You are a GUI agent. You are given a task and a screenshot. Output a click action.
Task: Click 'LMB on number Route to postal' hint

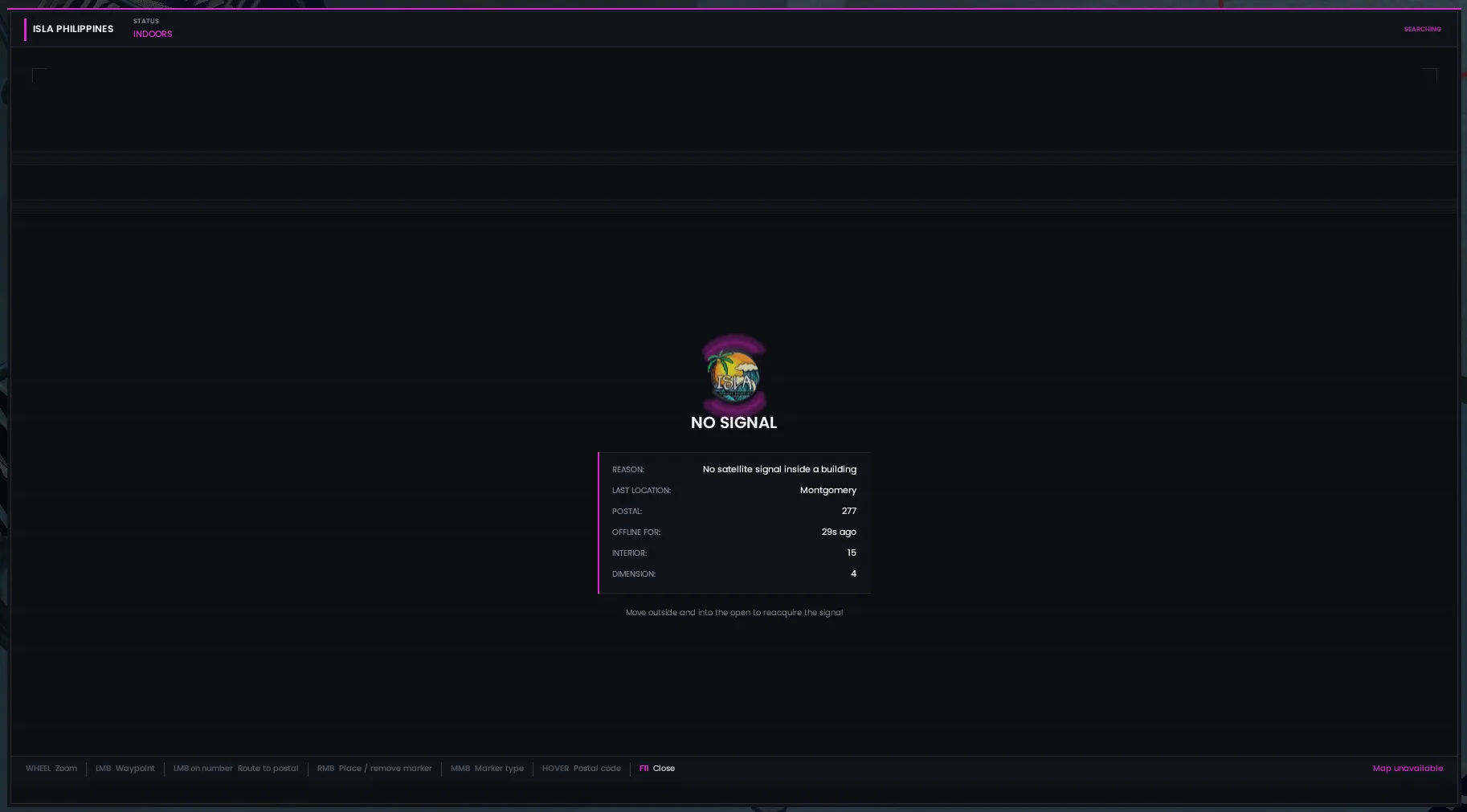pos(235,769)
